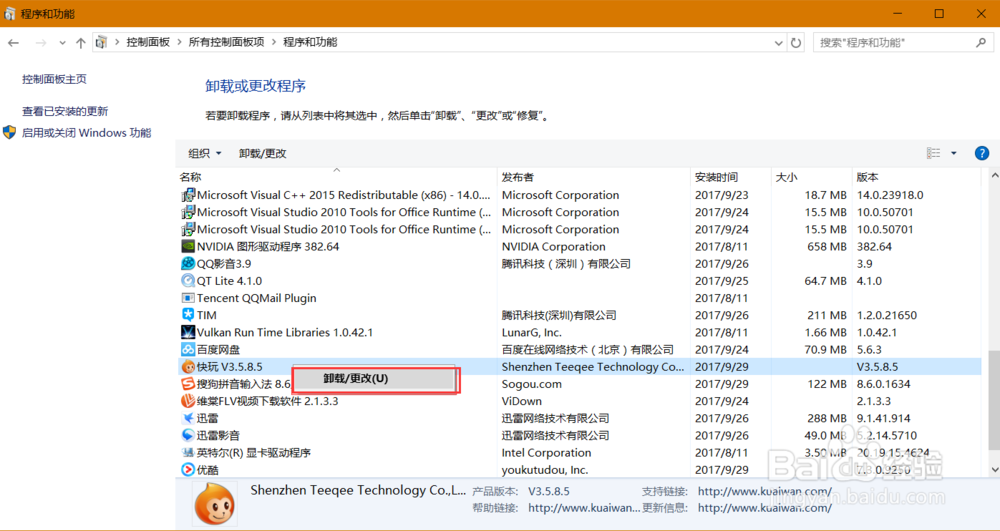Click the Programs and Features title bar icon
The image size is (1000, 531).
click(x=10, y=13)
